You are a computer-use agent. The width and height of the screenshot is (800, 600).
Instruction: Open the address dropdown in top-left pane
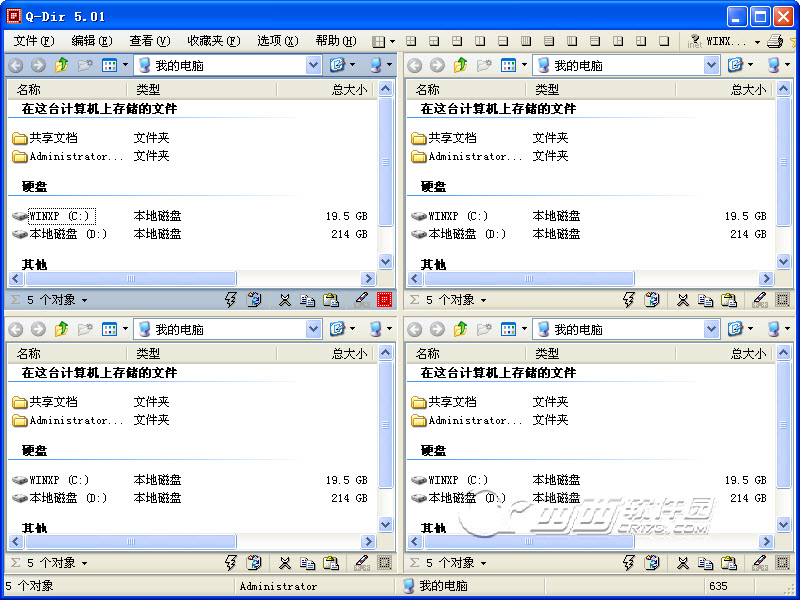[x=313, y=65]
